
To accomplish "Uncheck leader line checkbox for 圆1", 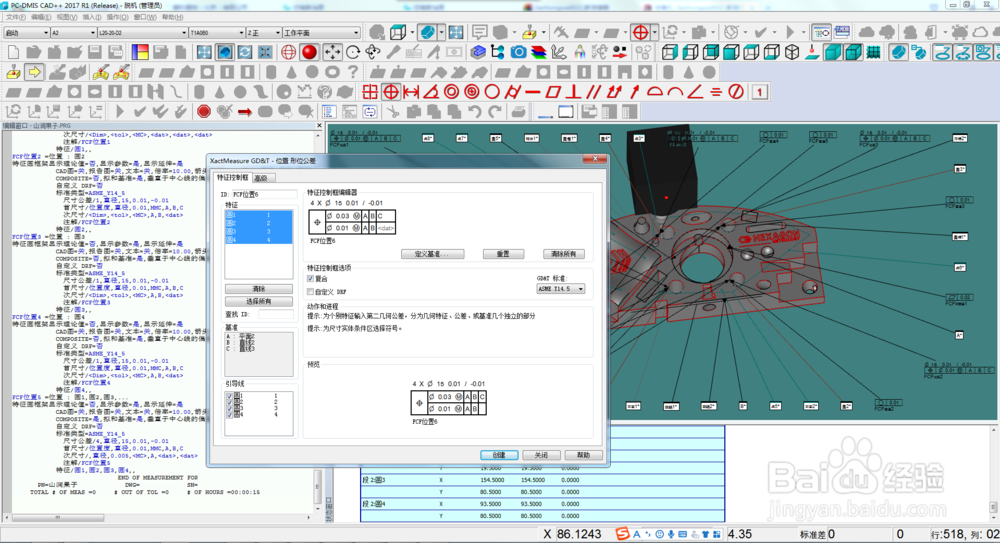I will click(x=230, y=396).
